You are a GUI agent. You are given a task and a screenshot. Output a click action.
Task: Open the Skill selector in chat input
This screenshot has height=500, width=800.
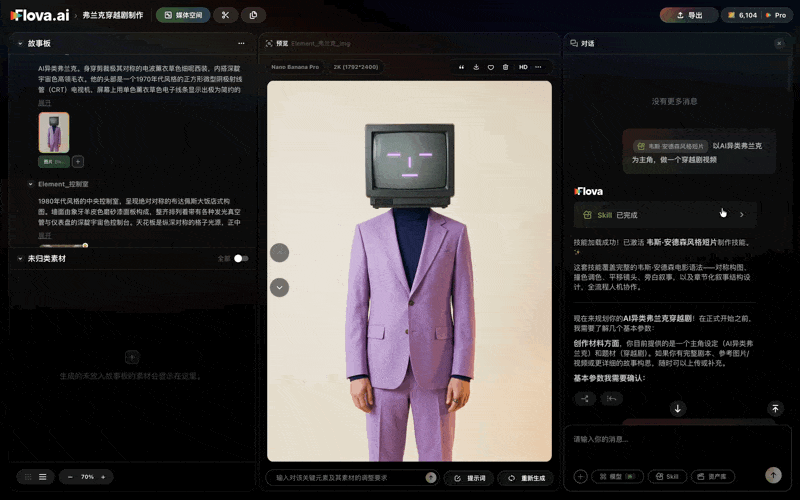667,477
